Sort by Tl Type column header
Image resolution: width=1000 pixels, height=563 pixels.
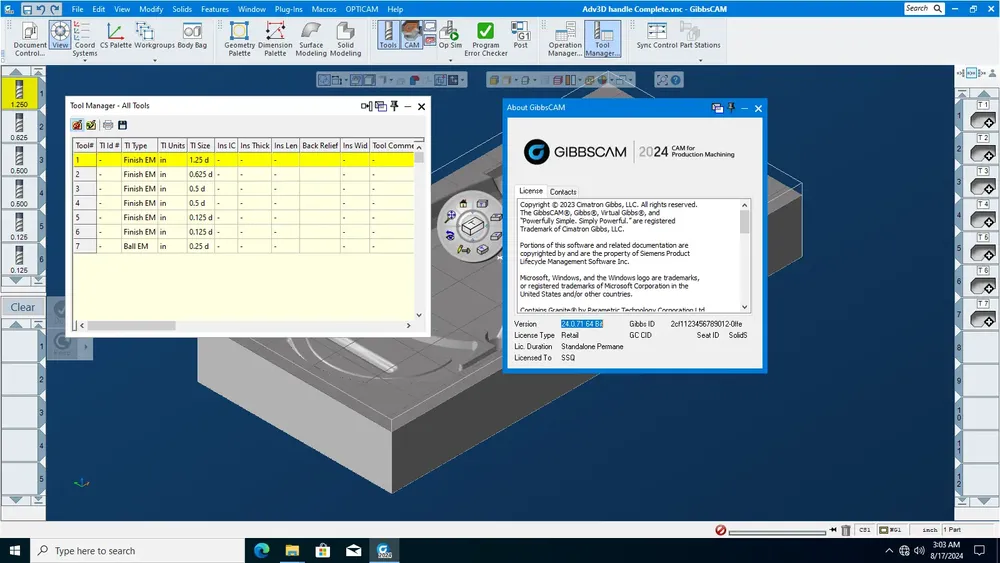click(x=139, y=145)
